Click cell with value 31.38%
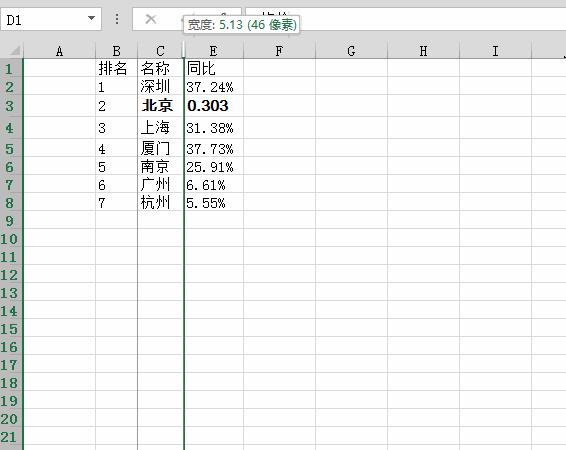Image resolution: width=566 pixels, height=450 pixels. (x=214, y=127)
